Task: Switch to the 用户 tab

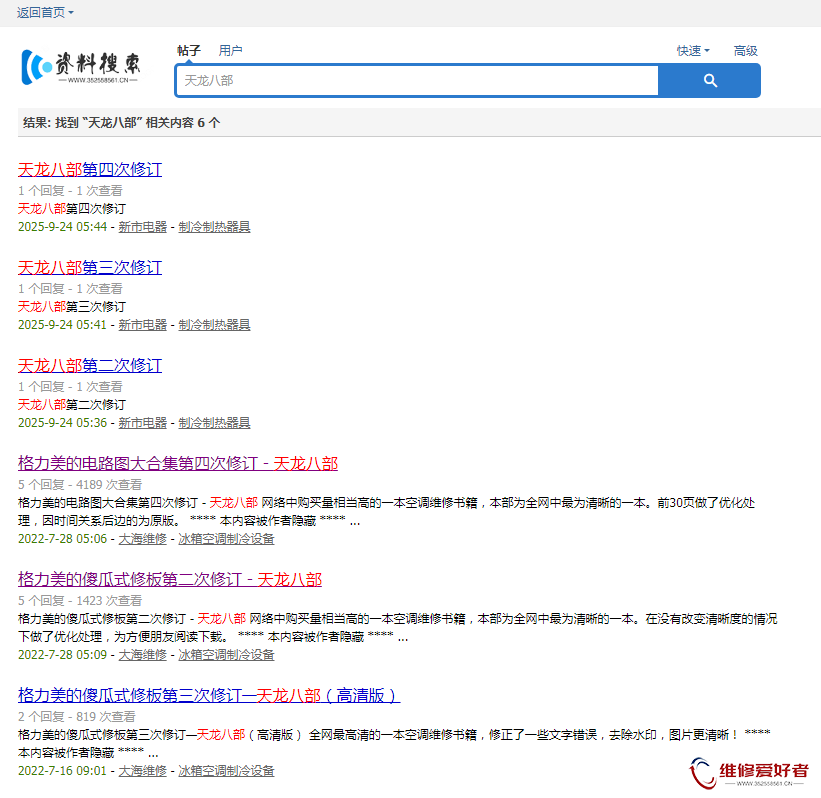Action: (x=230, y=50)
